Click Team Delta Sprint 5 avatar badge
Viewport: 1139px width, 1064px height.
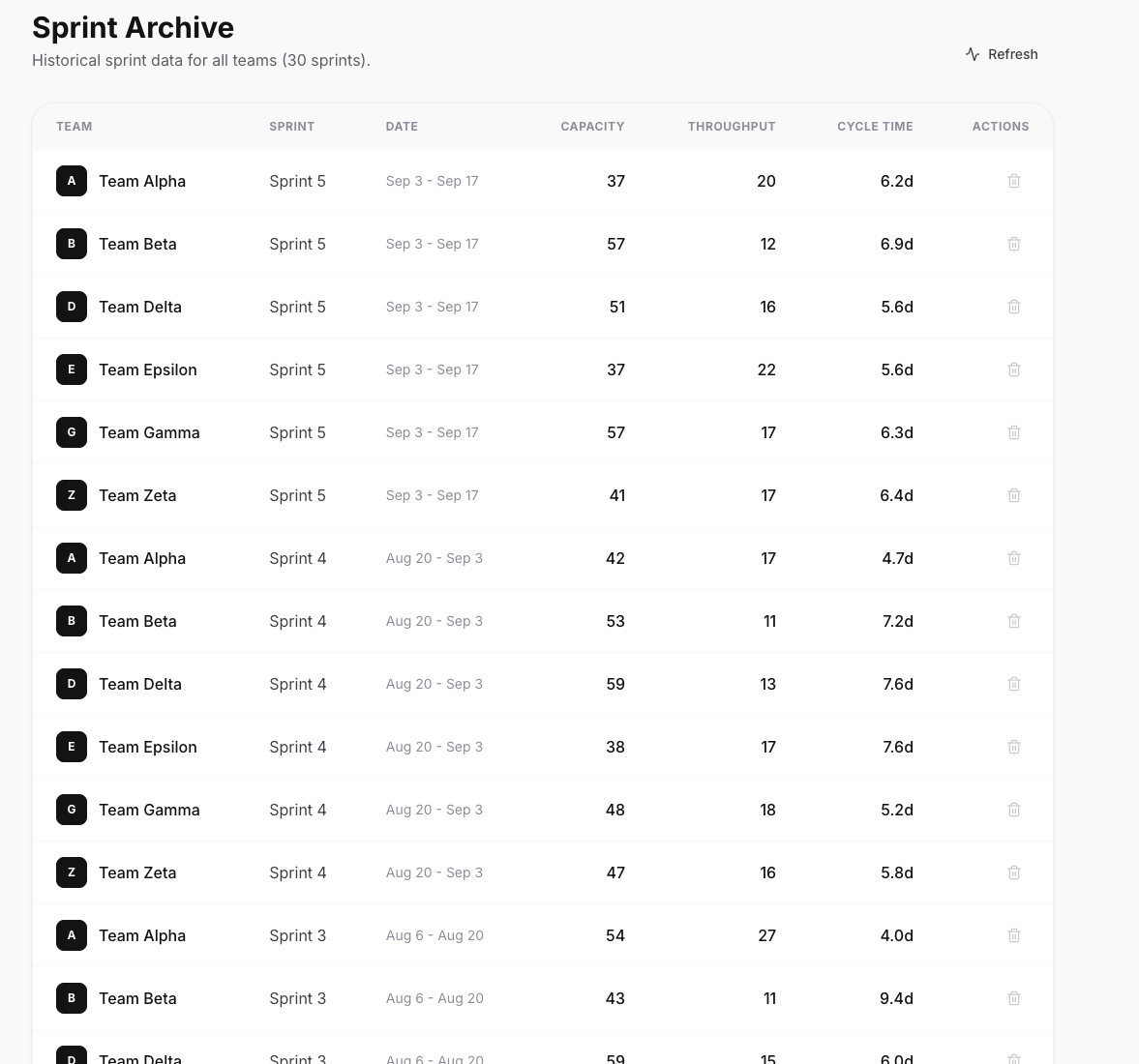pyautogui.click(x=72, y=307)
